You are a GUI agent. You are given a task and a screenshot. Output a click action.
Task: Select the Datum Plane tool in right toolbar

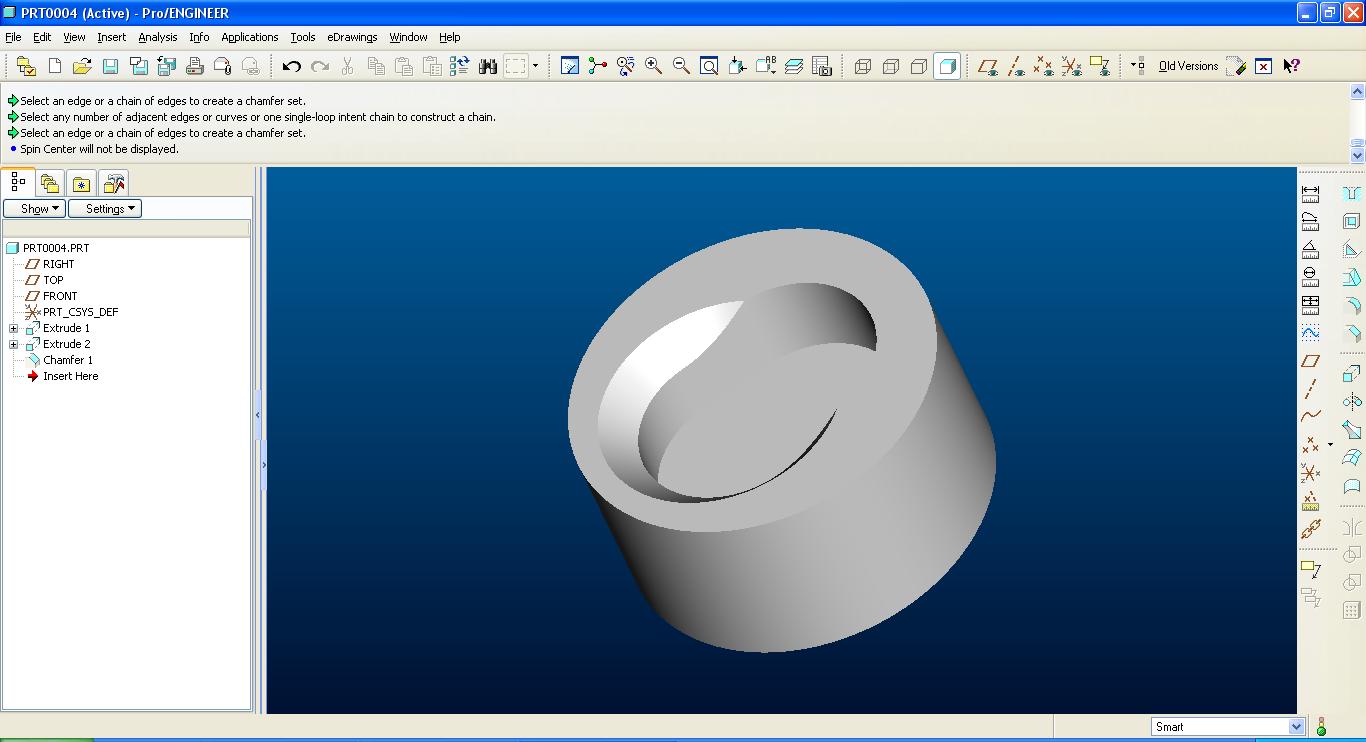(x=1311, y=361)
